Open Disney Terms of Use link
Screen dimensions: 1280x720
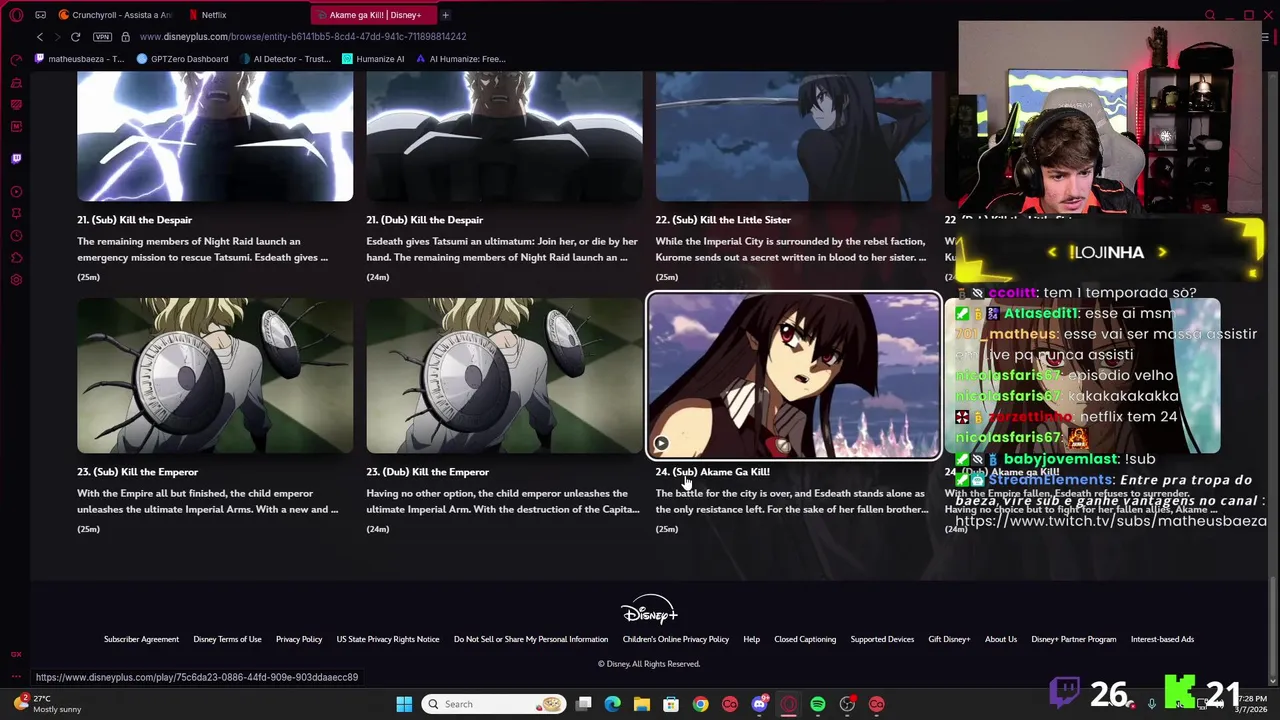click(x=227, y=640)
